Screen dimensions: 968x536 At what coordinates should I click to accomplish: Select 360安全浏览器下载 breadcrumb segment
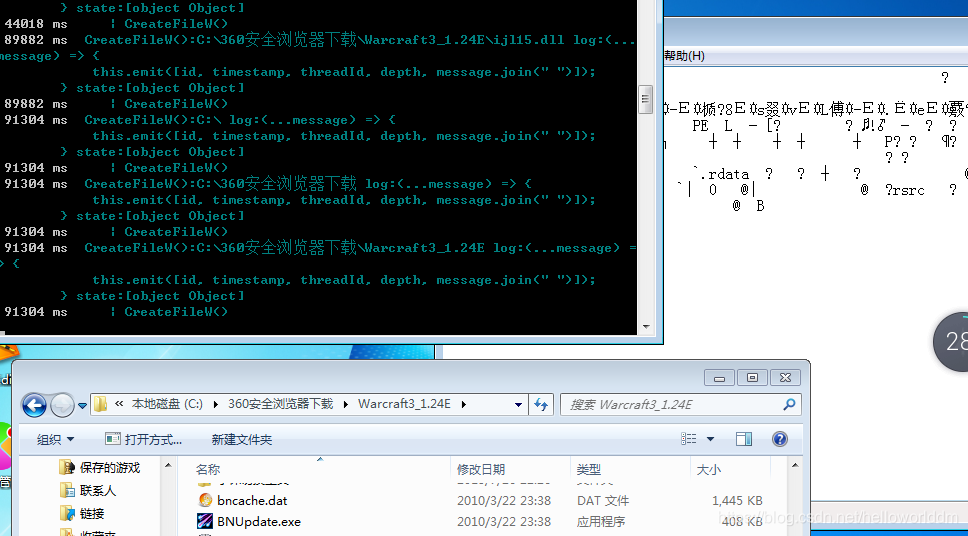tap(280, 404)
